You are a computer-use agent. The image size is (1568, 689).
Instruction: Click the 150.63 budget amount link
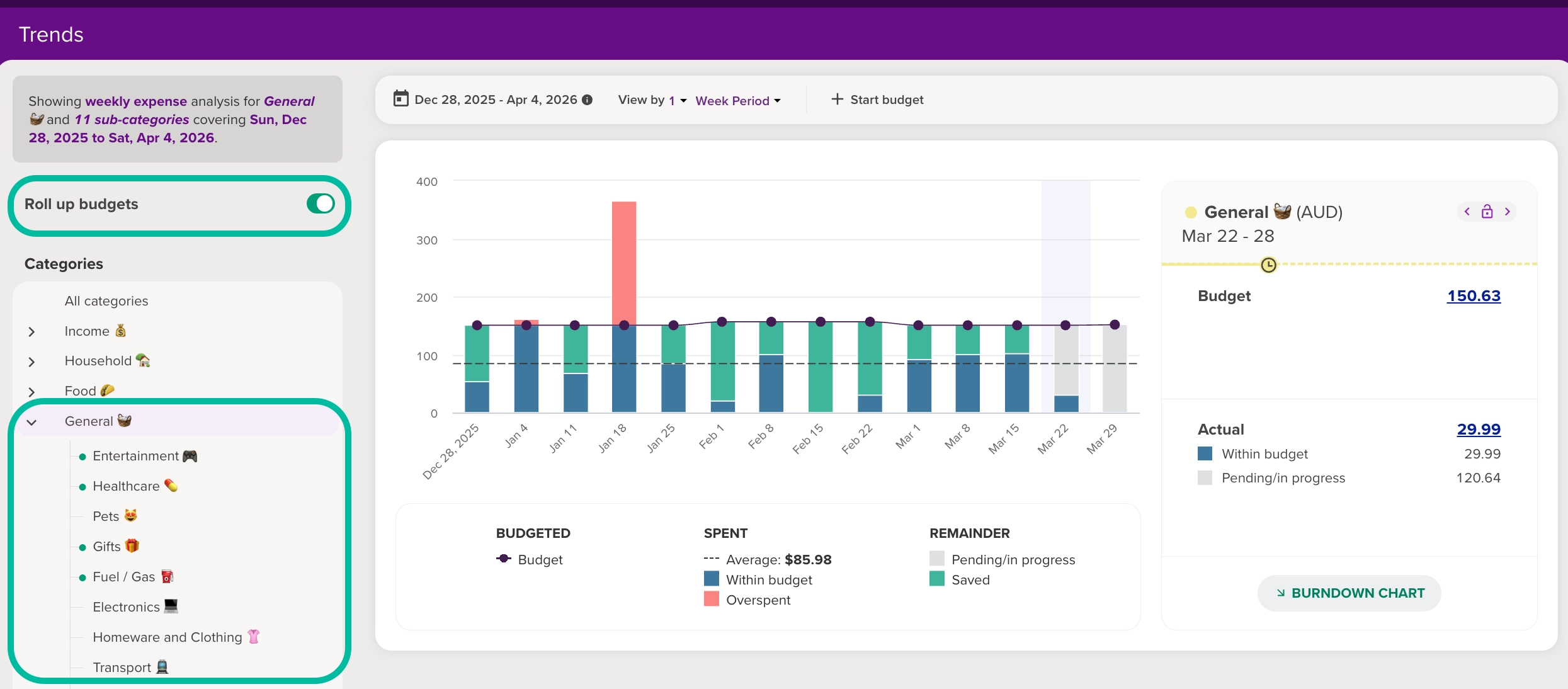pos(1473,296)
